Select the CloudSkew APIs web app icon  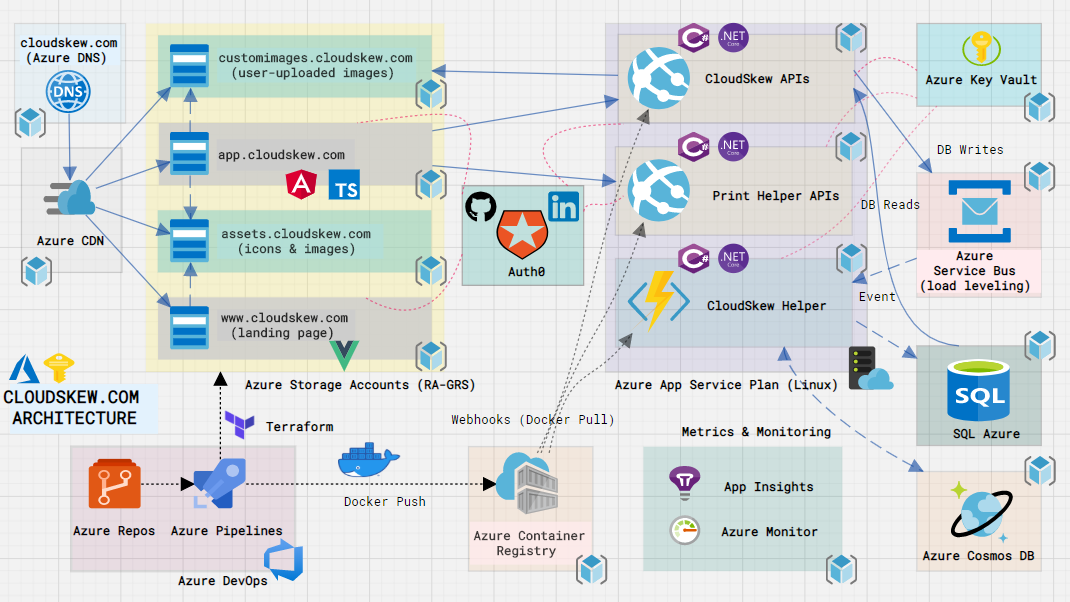659,78
